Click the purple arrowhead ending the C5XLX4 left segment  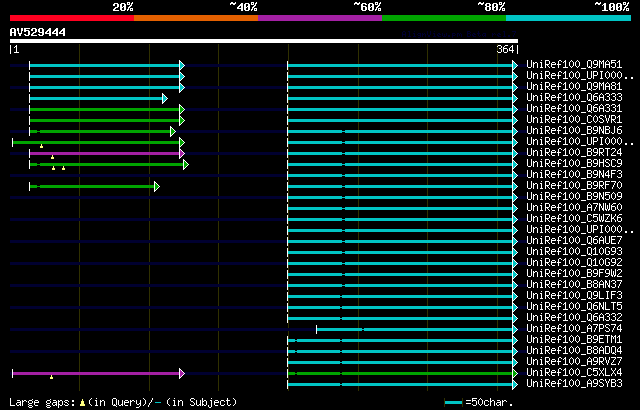[182, 373]
